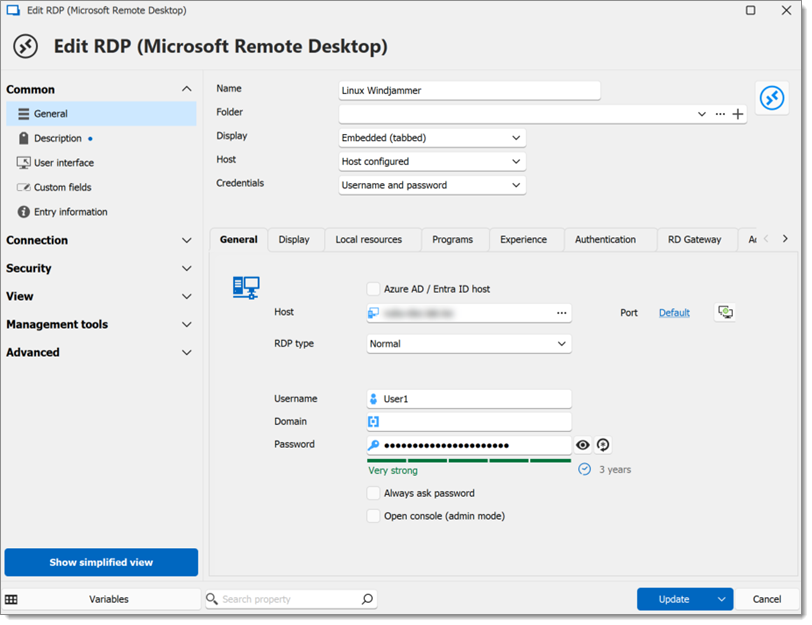Open Entry information section
This screenshot has height=625, width=812.
click(101, 212)
